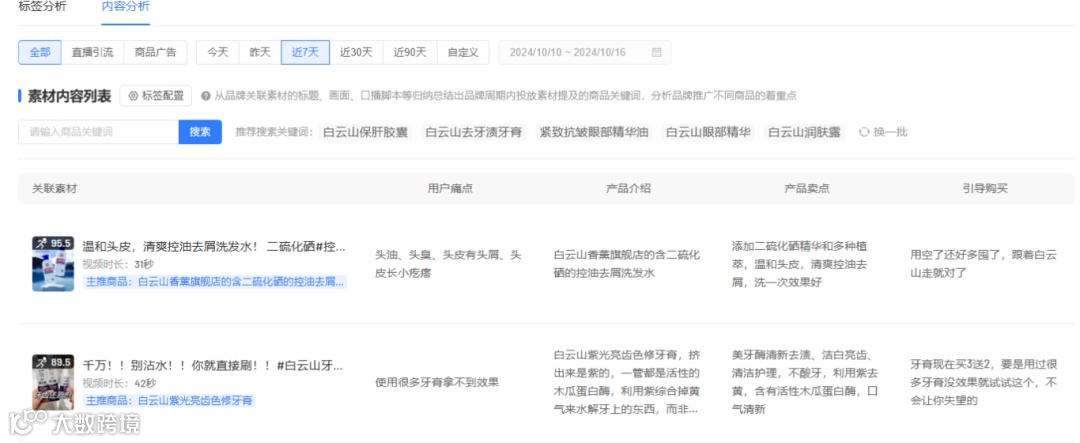Open the shampoo video thumbnail scored 95.5
The width and height of the screenshot is (1080, 443).
[x=53, y=264]
